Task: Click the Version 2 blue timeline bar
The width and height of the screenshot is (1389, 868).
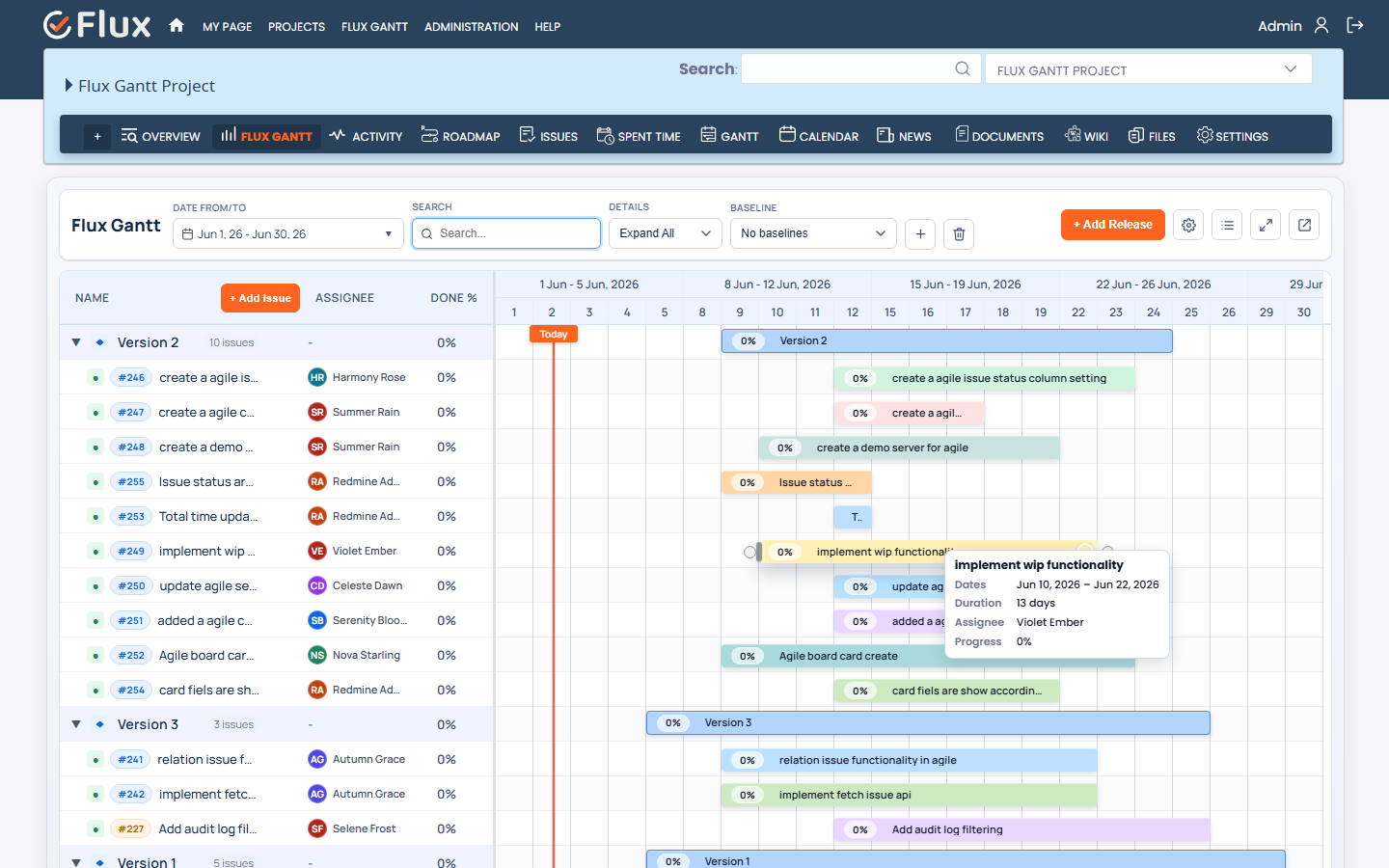Action: point(946,340)
